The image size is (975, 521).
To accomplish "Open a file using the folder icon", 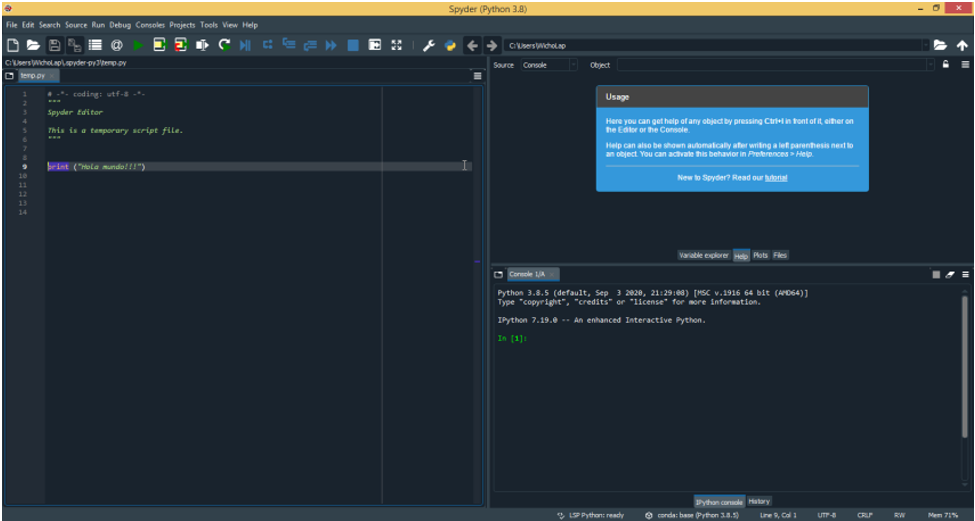I will pyautogui.click(x=33, y=45).
